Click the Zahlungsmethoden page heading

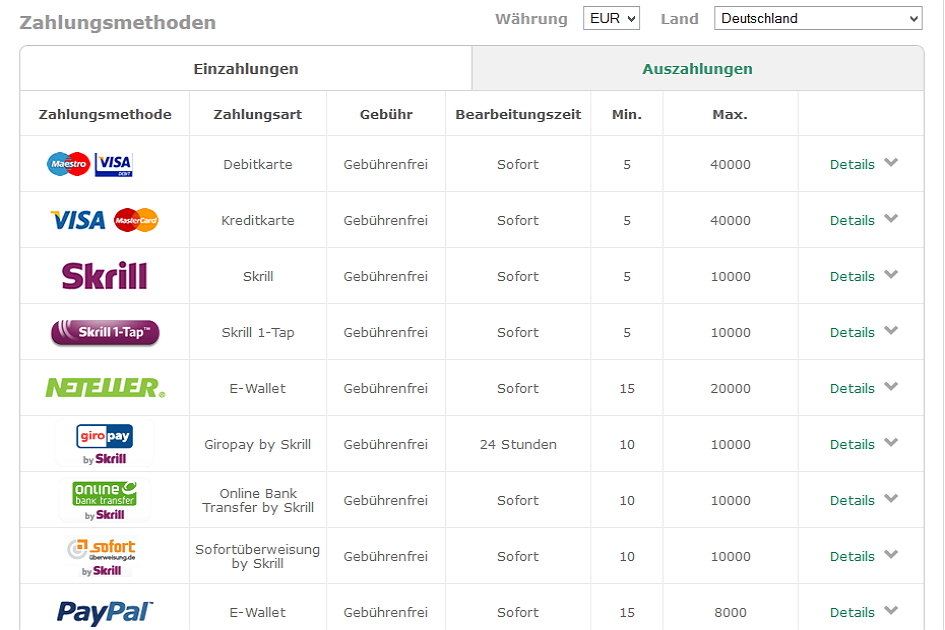point(118,22)
